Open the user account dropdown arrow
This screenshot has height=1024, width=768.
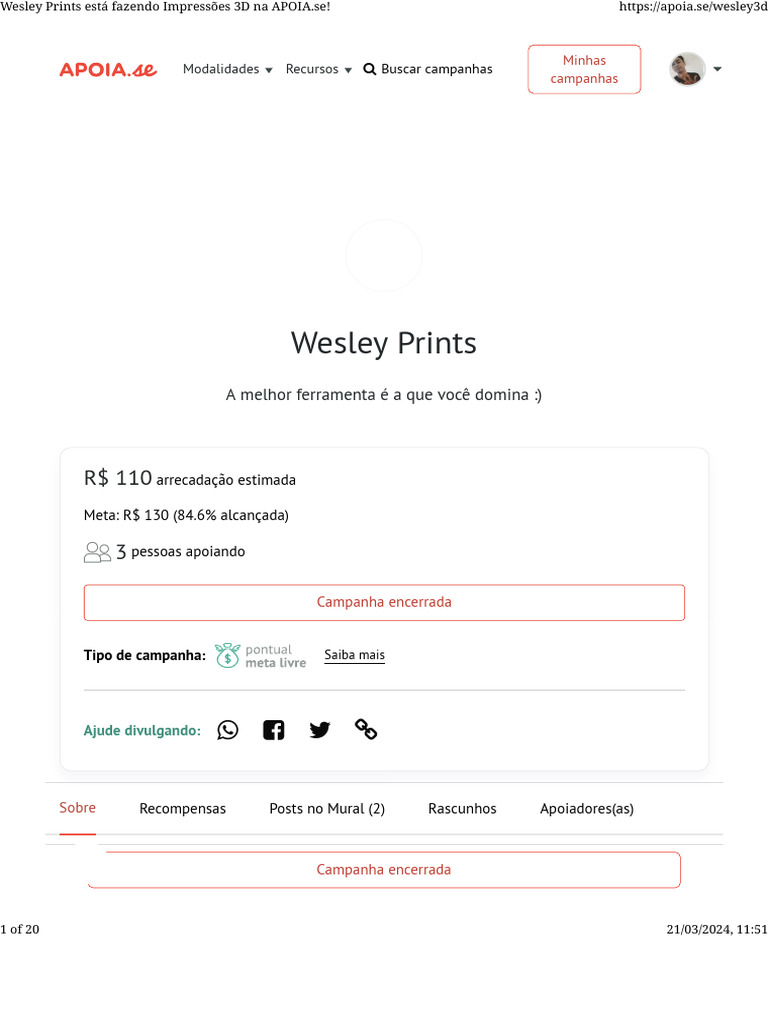[717, 69]
